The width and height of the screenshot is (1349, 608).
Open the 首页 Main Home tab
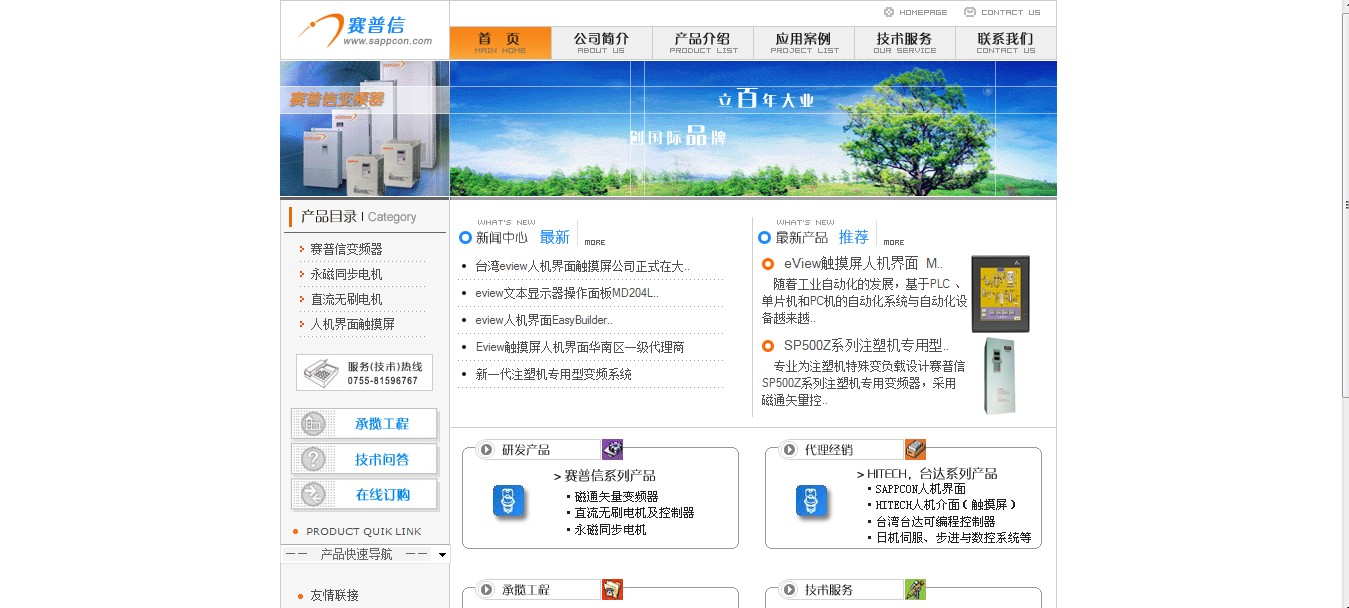500,43
